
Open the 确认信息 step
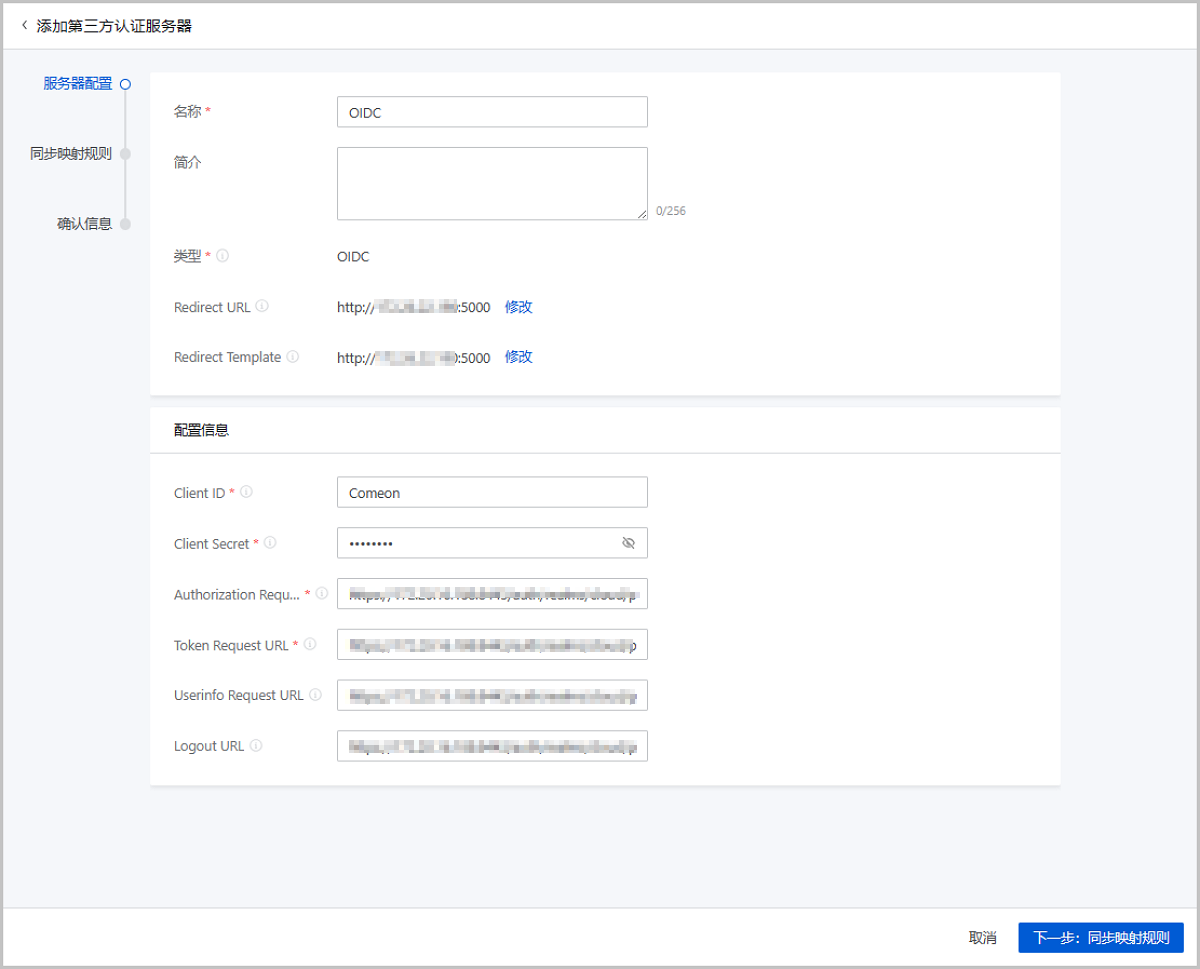point(84,224)
